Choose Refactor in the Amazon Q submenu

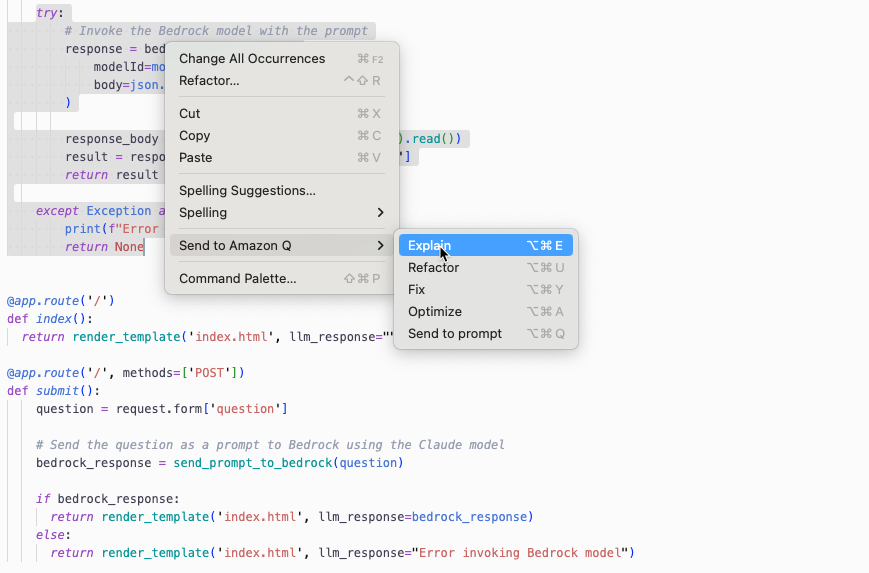[x=434, y=268]
